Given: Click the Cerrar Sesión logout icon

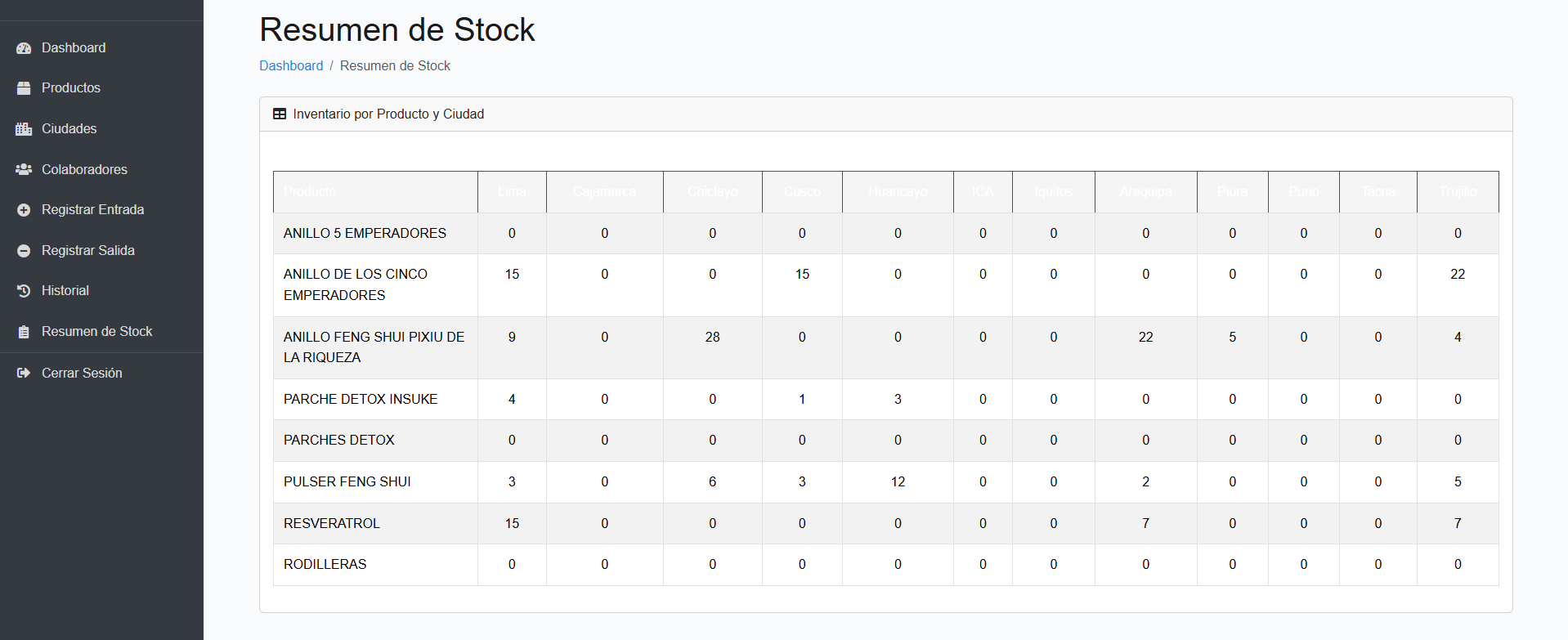Looking at the screenshot, I should [24, 374].
